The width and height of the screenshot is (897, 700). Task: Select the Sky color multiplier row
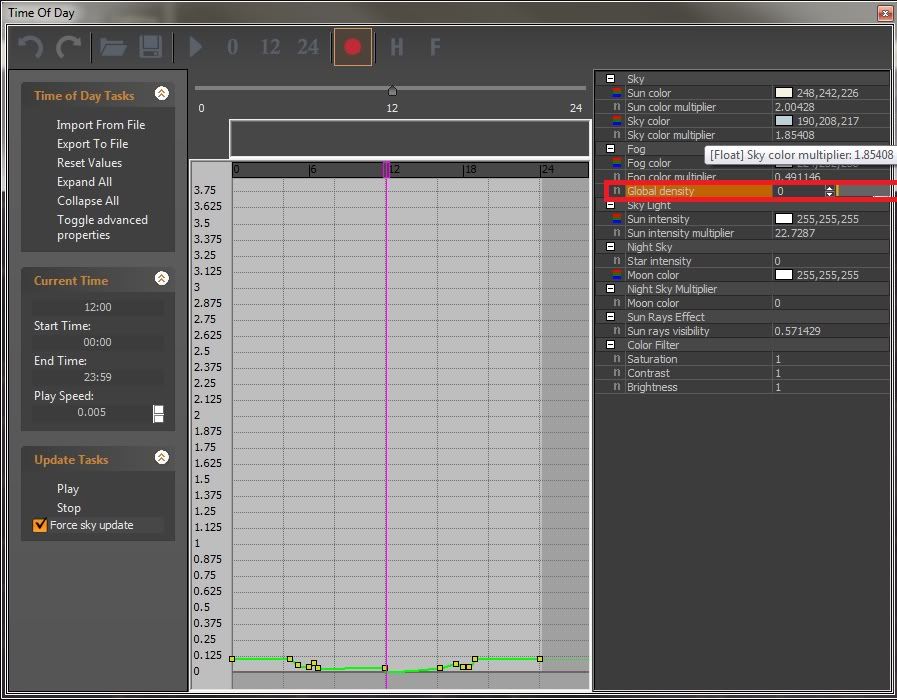click(x=743, y=135)
